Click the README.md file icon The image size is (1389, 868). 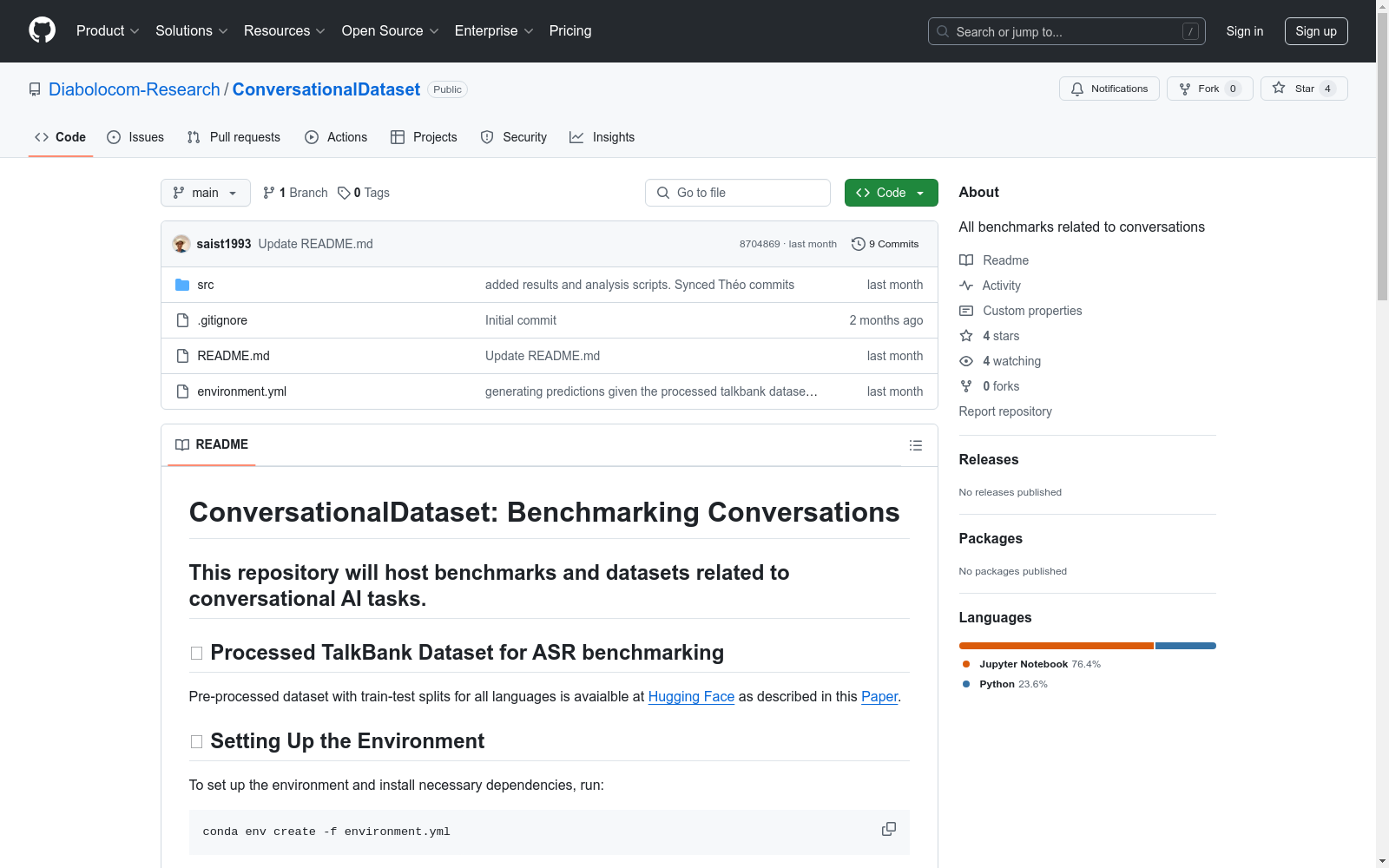click(182, 356)
